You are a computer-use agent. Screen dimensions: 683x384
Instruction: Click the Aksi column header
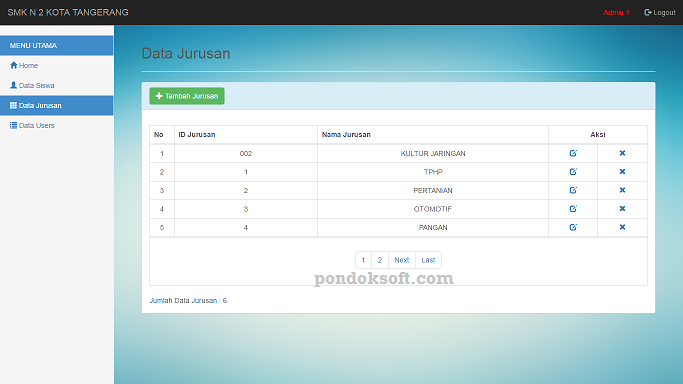point(598,135)
